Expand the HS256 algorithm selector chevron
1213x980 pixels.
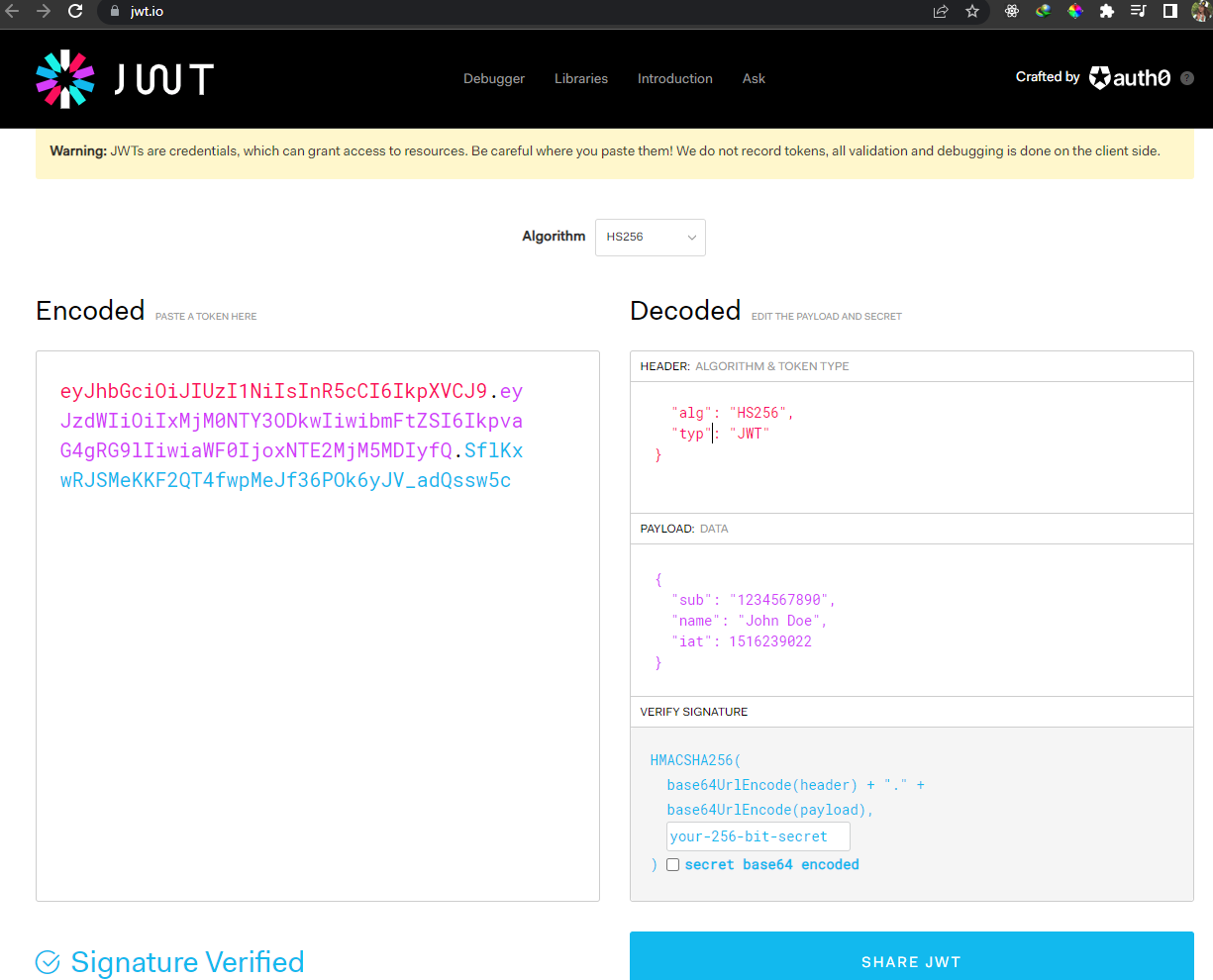[692, 238]
